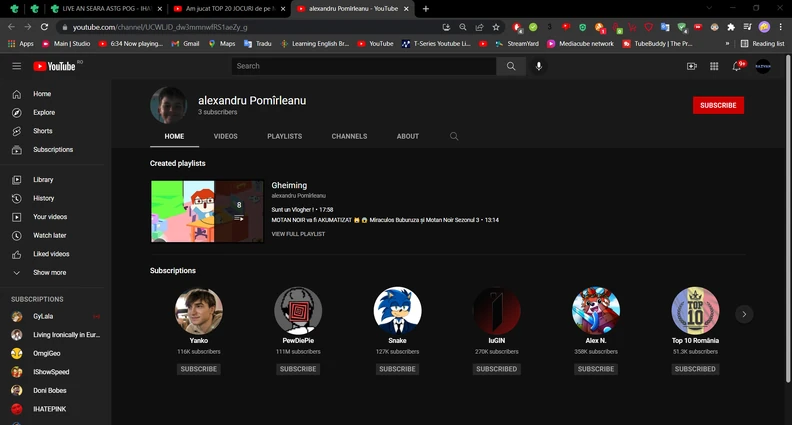Switch to the CHANNELS tab
This screenshot has height=425, width=792.
(x=350, y=136)
